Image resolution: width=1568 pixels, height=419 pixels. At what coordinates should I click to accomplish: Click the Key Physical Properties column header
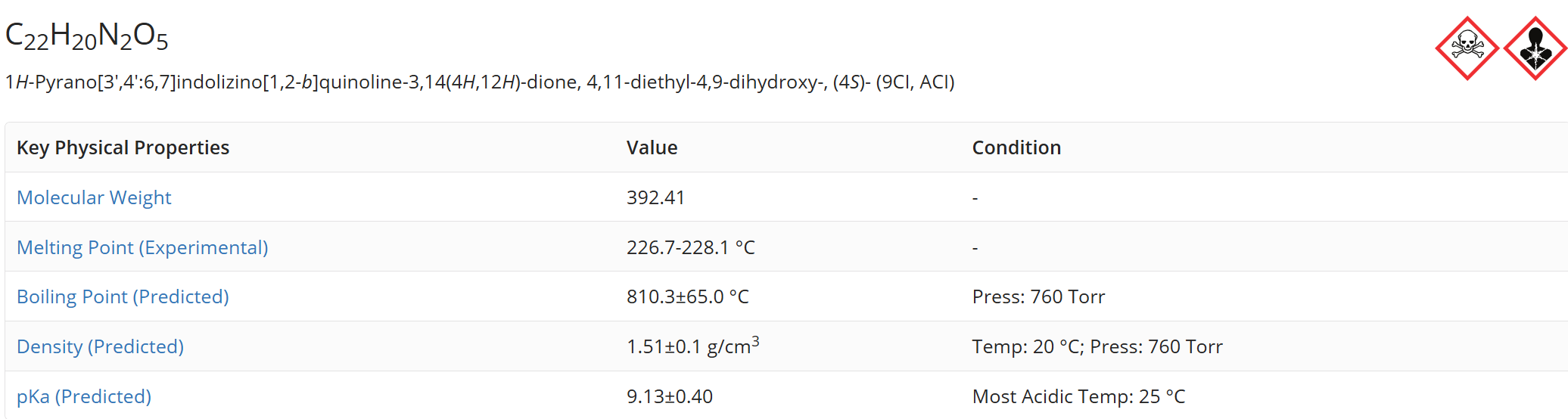[x=123, y=147]
